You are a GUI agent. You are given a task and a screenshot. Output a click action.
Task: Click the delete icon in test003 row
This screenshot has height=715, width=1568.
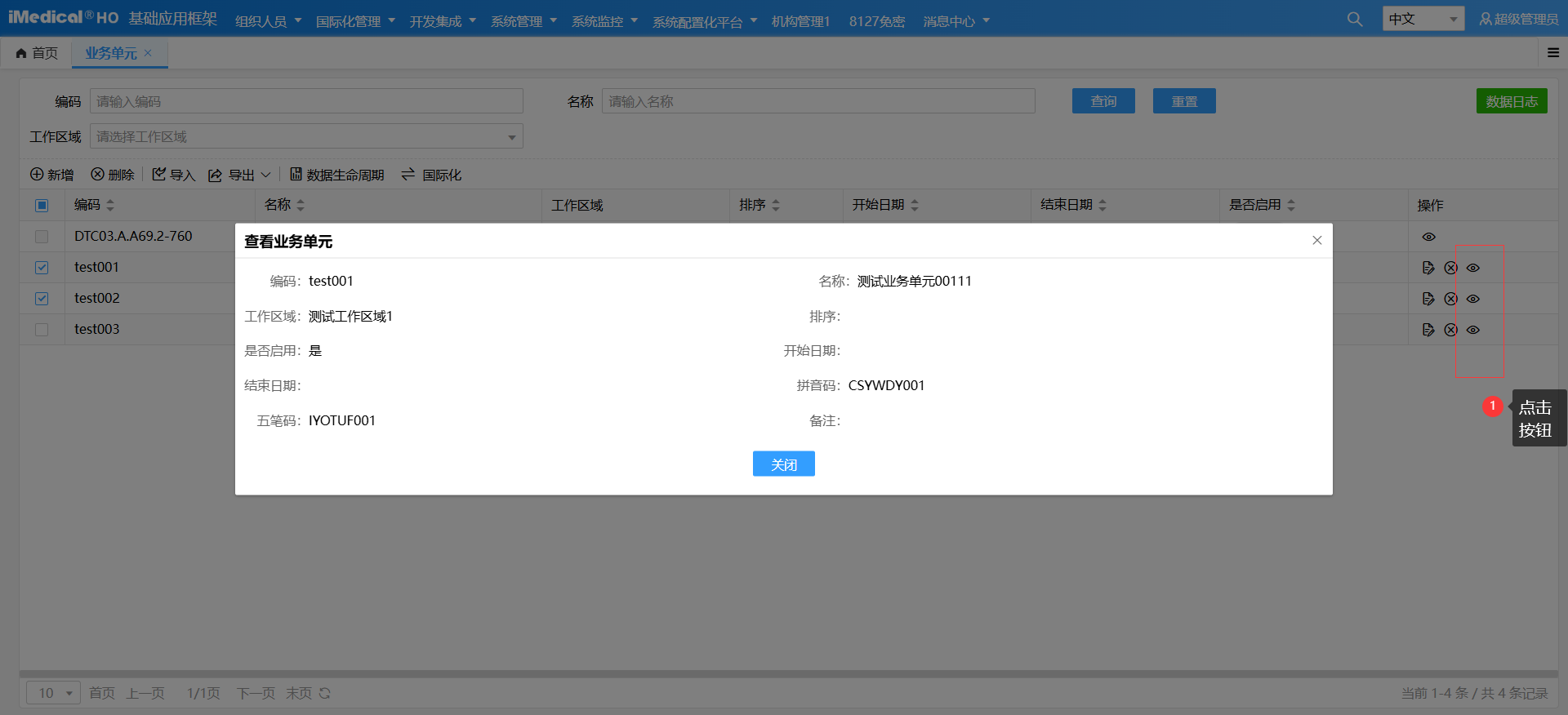point(1450,330)
